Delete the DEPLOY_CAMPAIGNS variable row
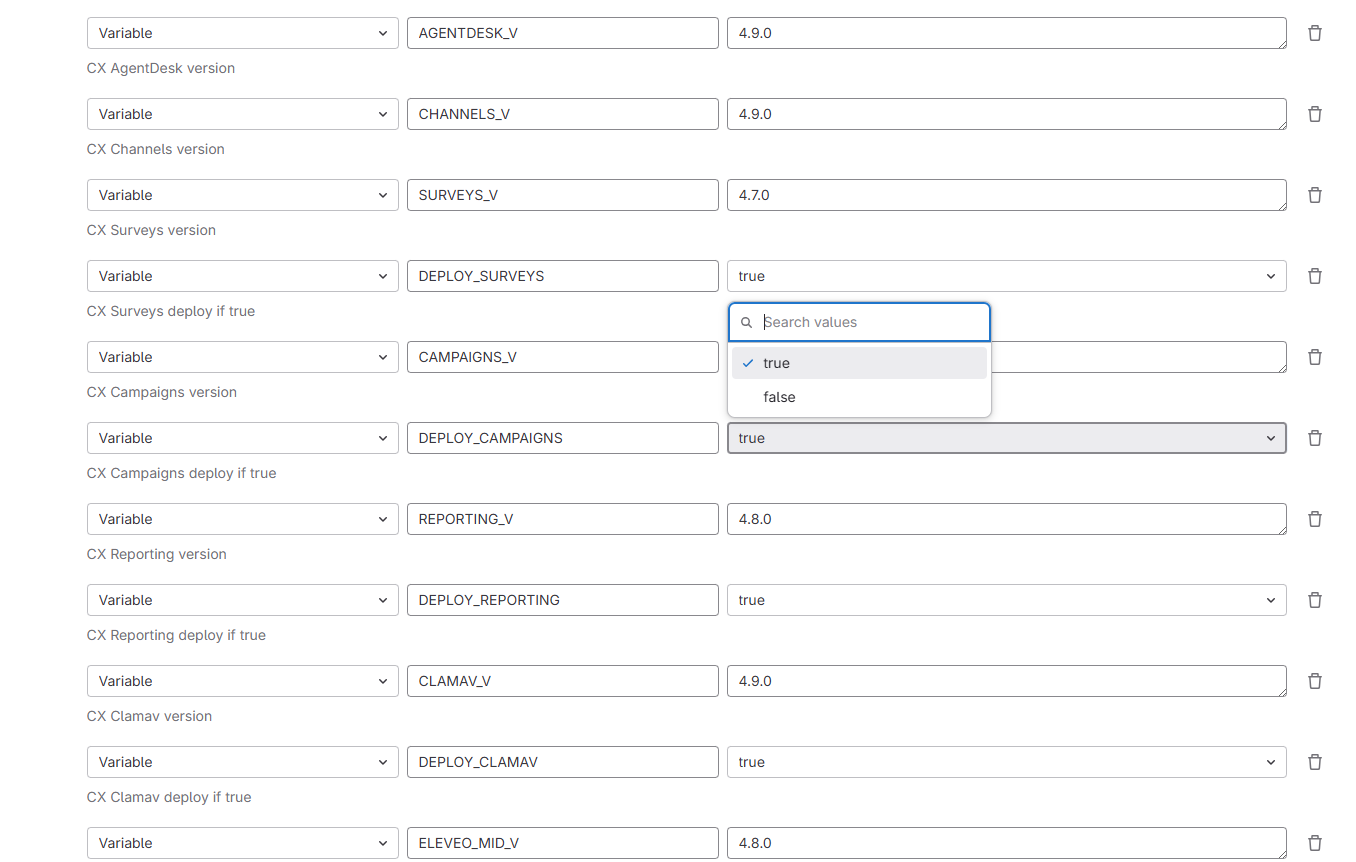1356x862 pixels. 1315,438
